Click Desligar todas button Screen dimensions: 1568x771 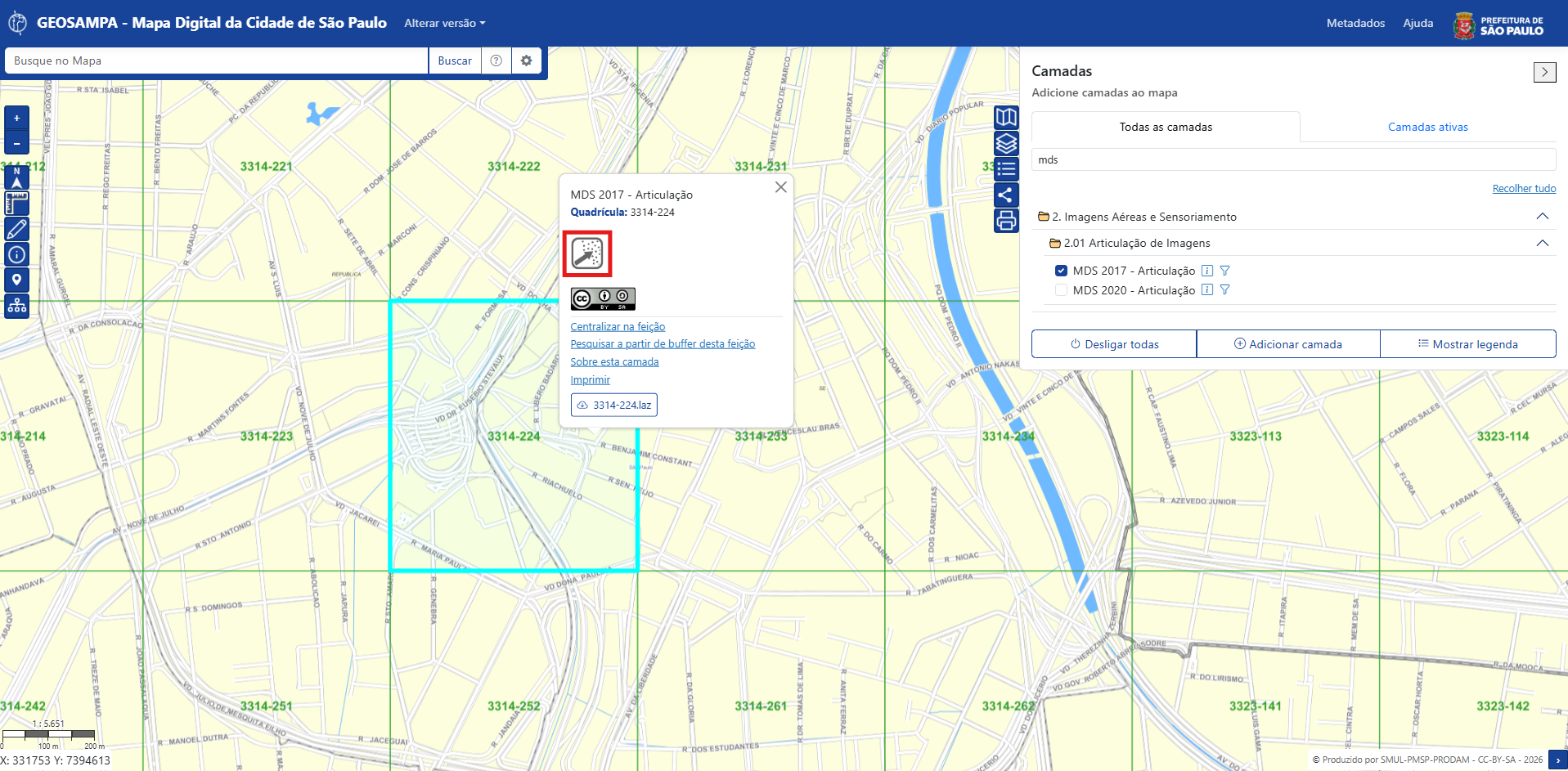tap(1114, 344)
